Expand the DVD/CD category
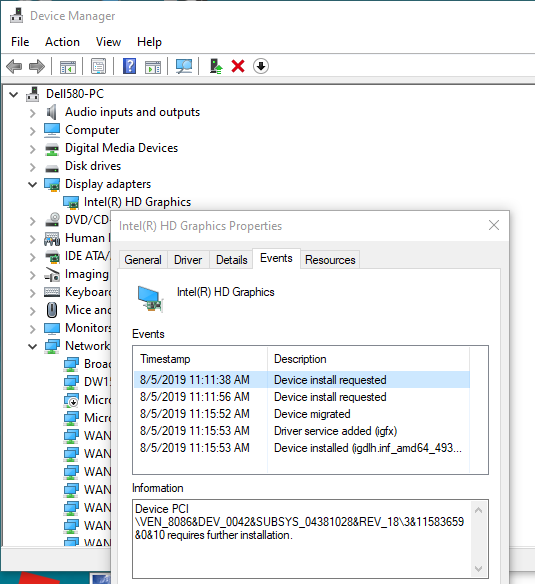 [32, 220]
